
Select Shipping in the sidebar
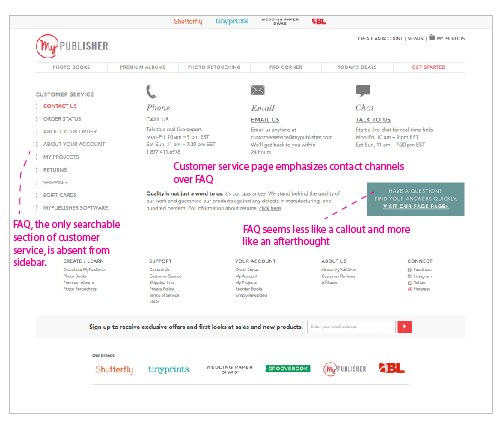click(55, 182)
